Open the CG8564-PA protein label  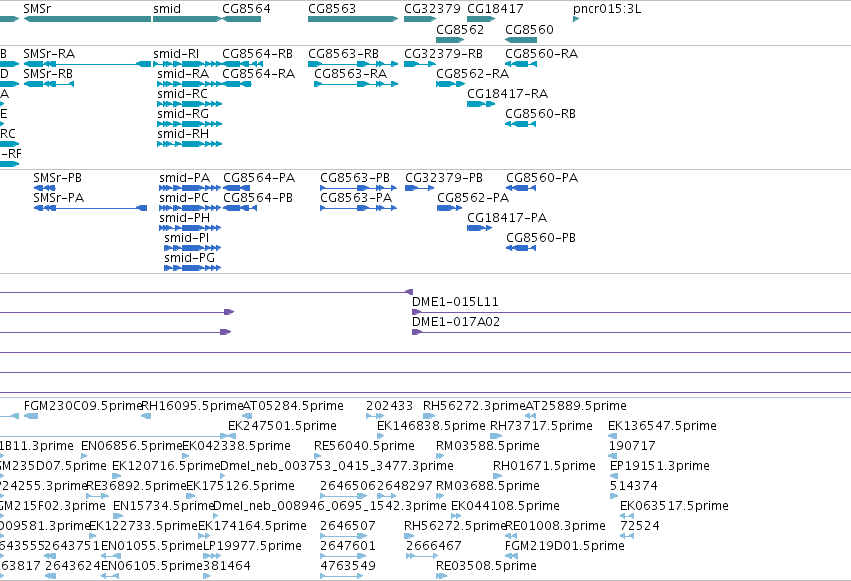pyautogui.click(x=259, y=178)
